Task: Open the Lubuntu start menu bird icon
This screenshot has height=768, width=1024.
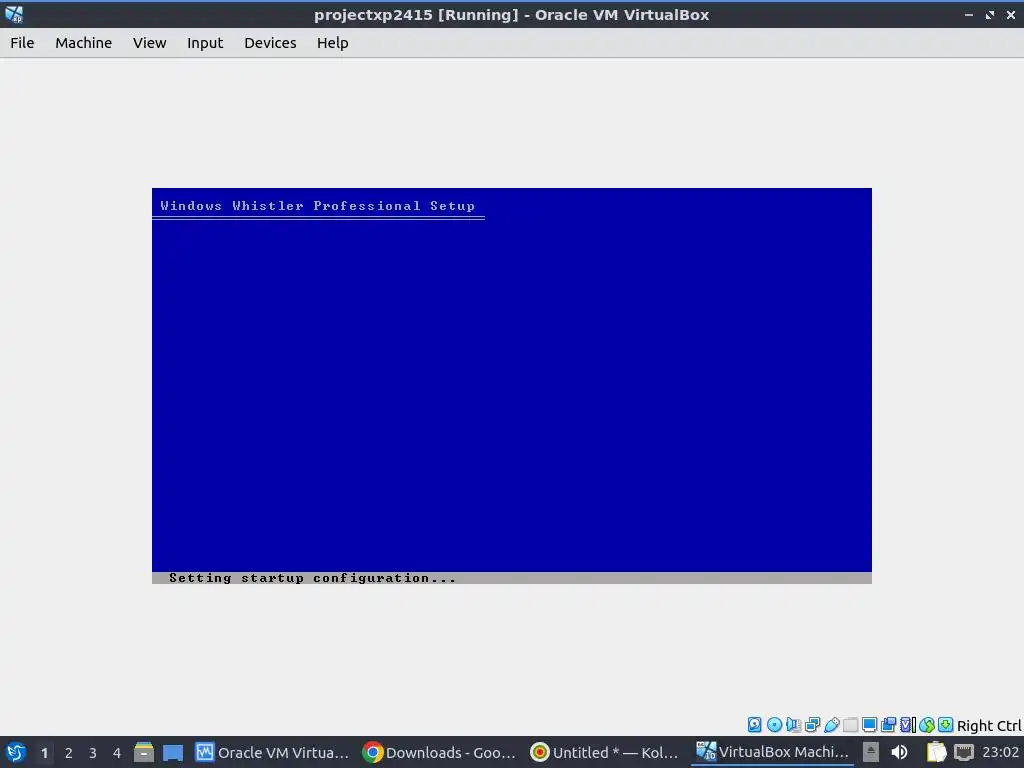Action: tap(16, 752)
